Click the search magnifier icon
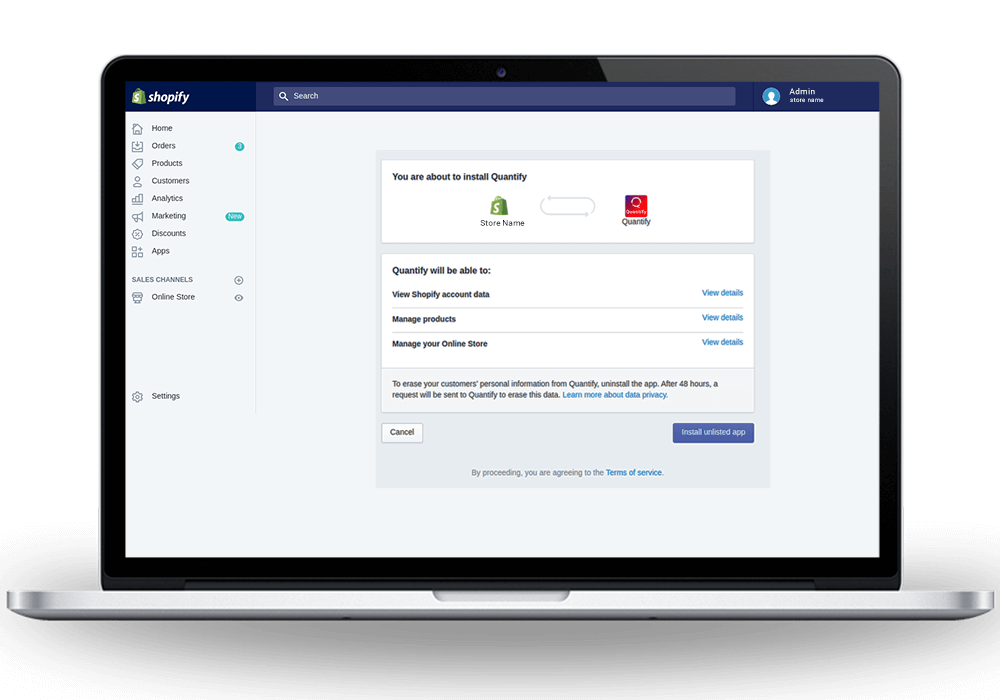 tap(283, 96)
